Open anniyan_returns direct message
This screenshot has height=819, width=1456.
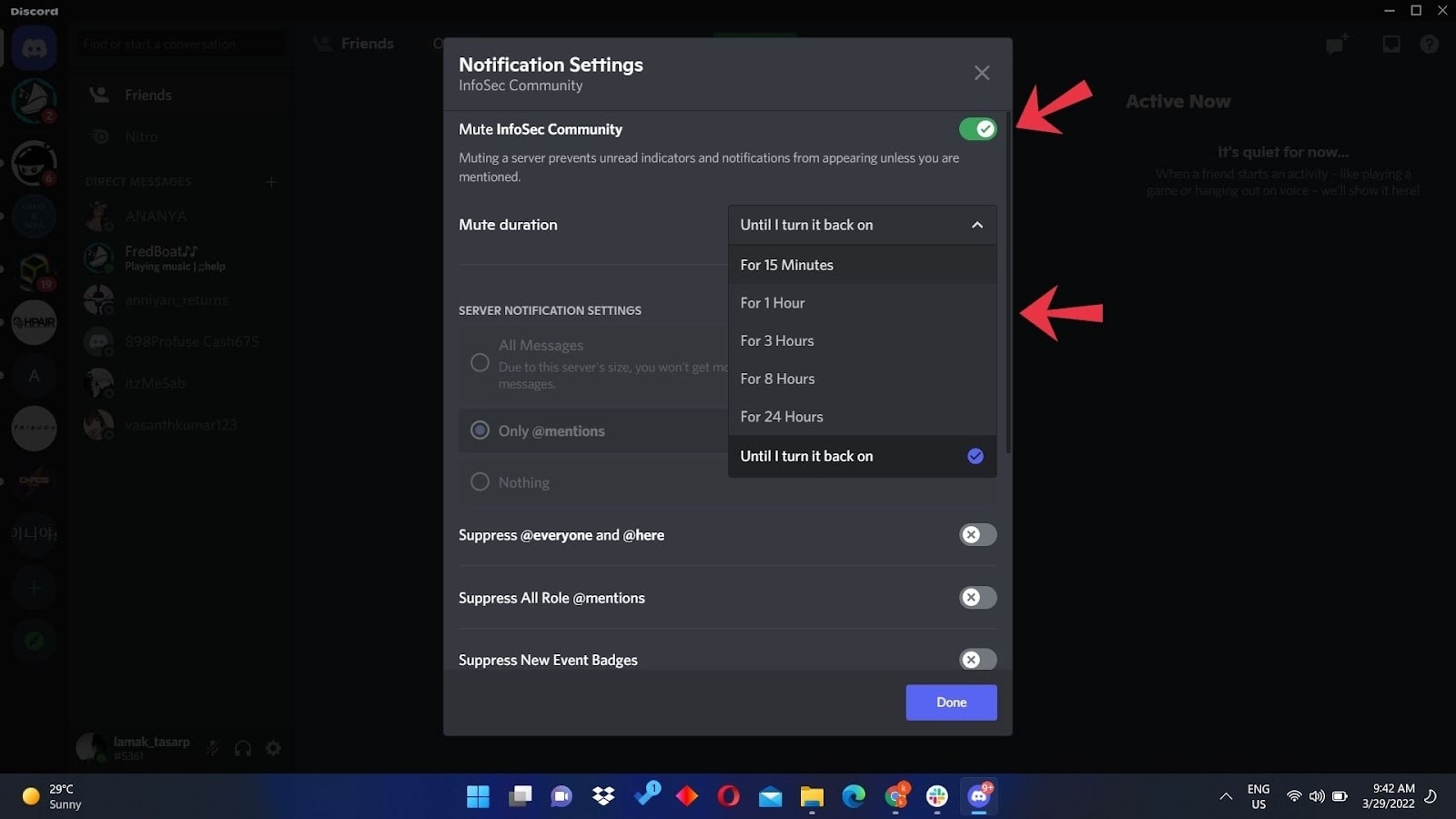(x=182, y=299)
